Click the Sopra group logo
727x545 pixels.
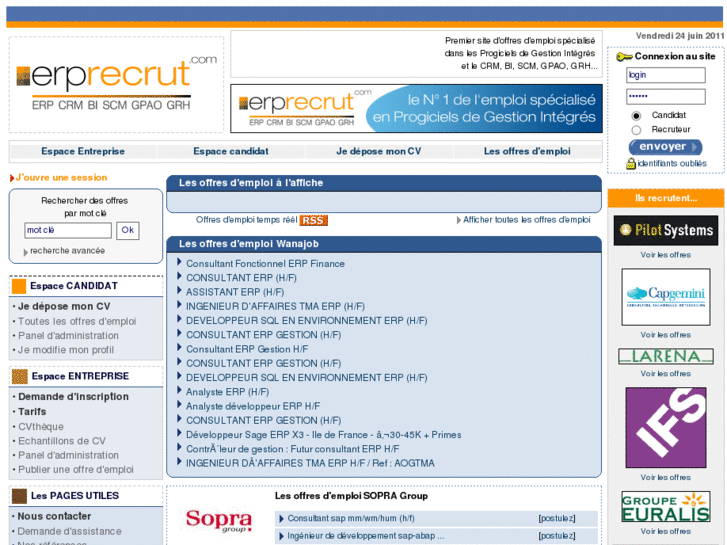pyautogui.click(x=219, y=521)
